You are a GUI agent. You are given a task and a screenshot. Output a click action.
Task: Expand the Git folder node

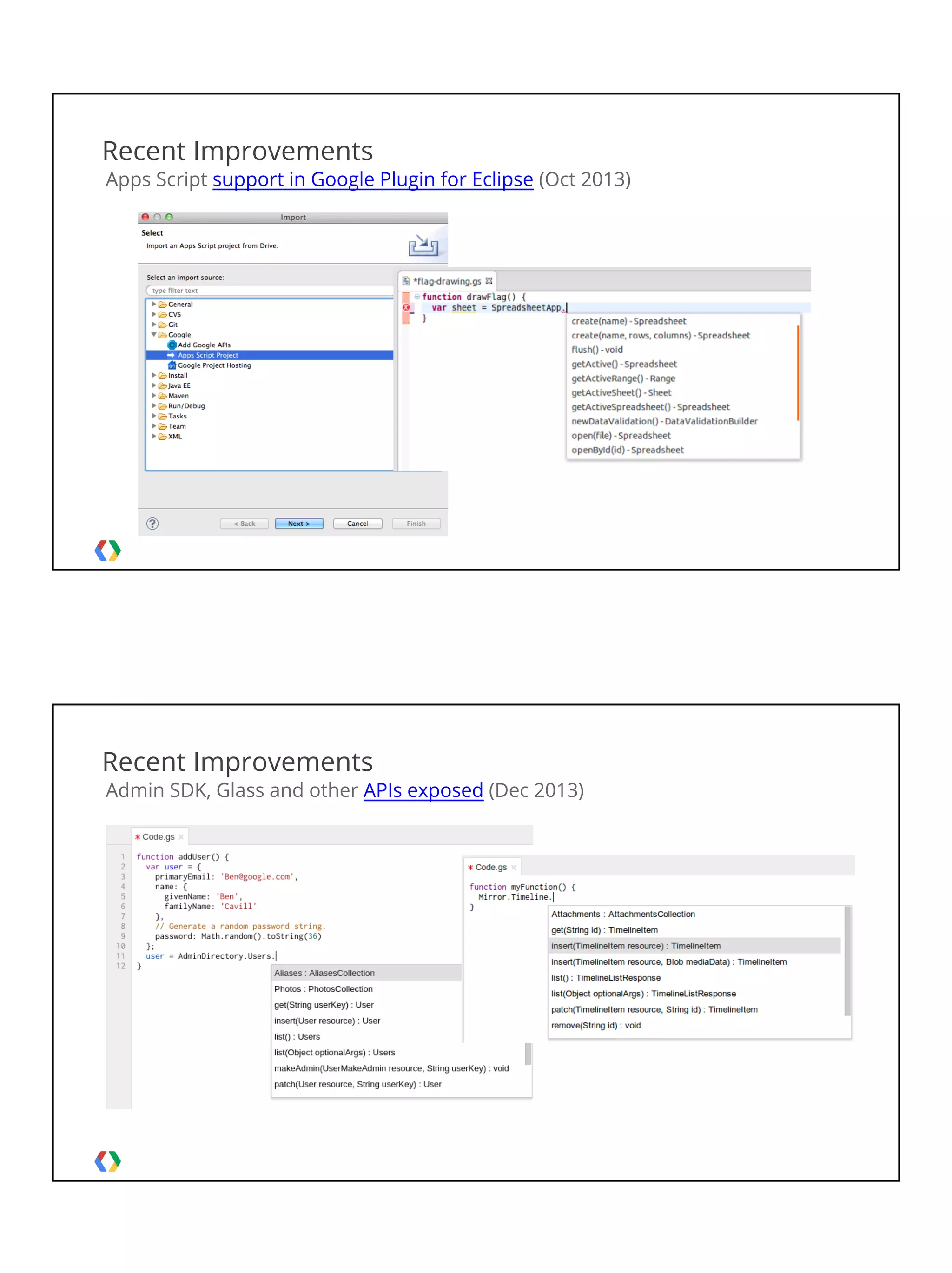153,325
